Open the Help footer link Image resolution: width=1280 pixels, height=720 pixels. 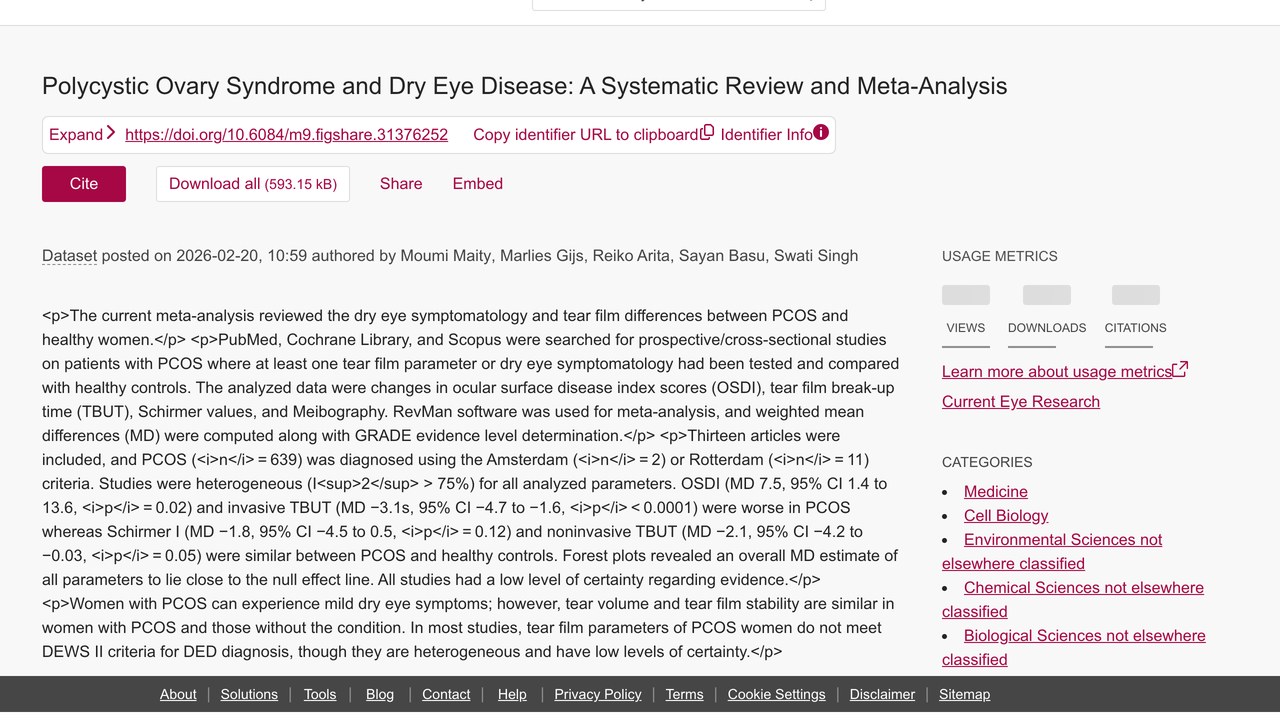pos(512,694)
